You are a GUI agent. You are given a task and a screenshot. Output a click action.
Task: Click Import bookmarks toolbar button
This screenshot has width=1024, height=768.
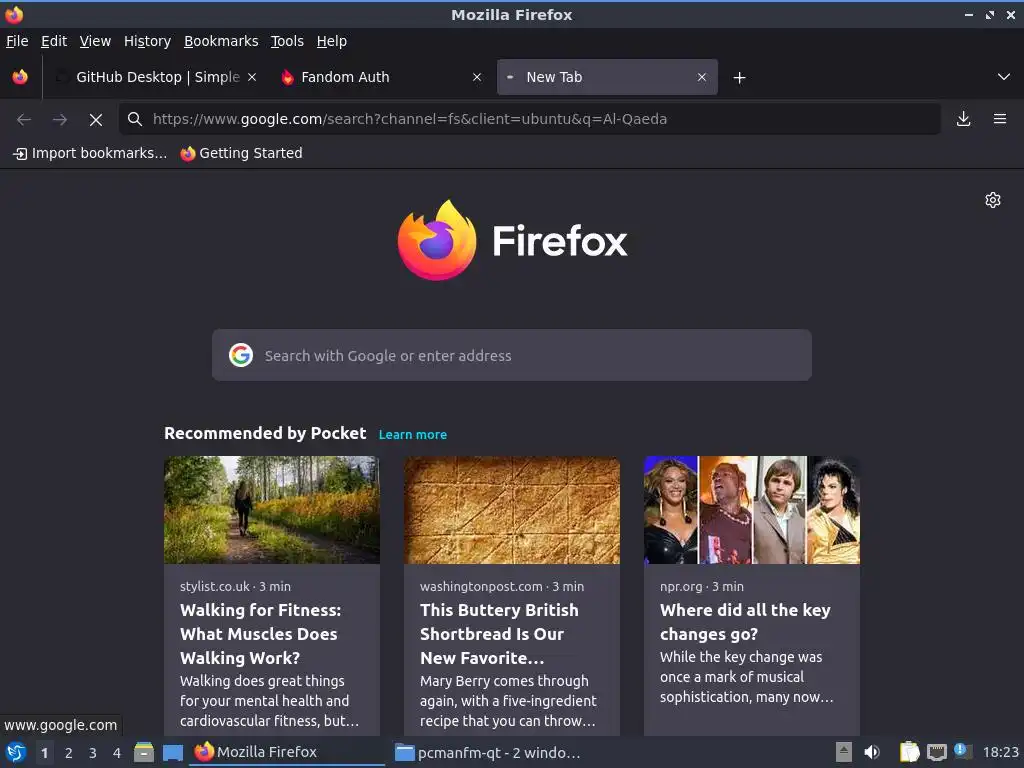pos(90,153)
